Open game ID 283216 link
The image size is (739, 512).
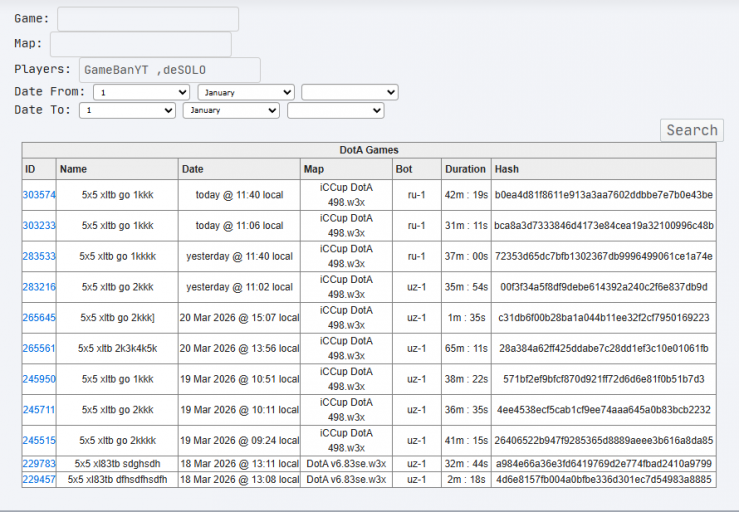point(39,287)
